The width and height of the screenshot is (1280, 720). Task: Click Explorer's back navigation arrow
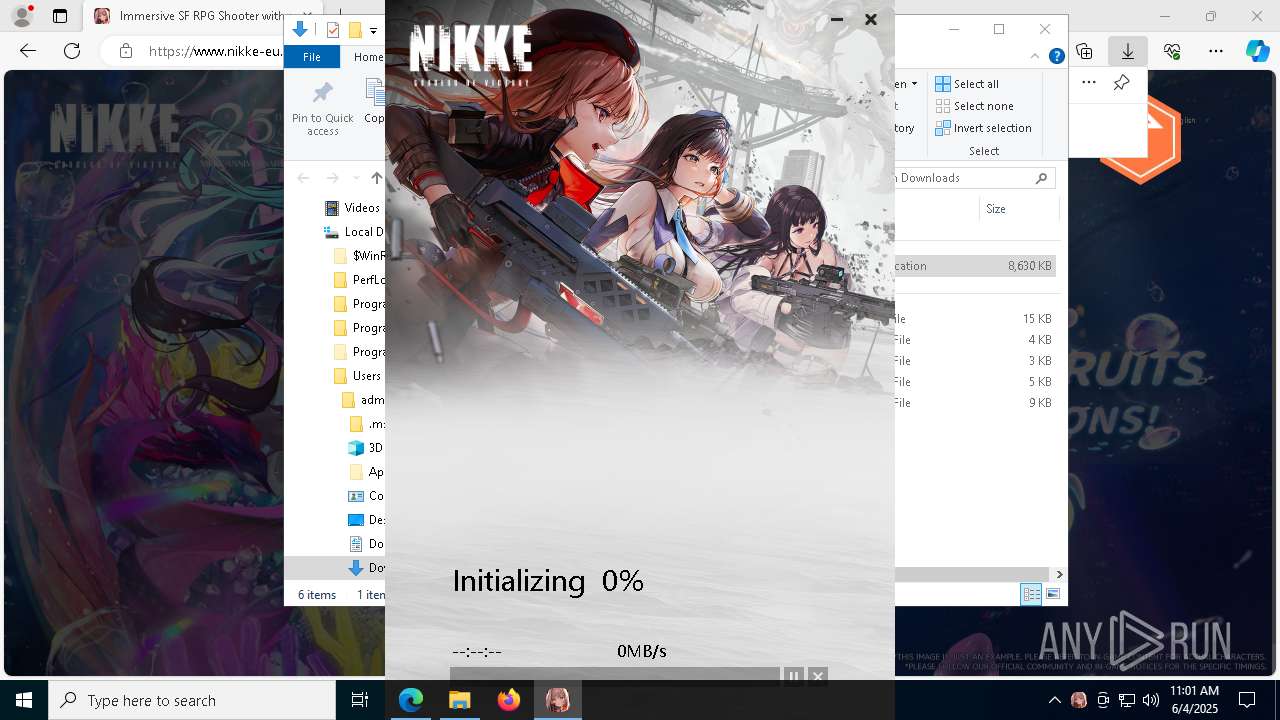coord(303,178)
